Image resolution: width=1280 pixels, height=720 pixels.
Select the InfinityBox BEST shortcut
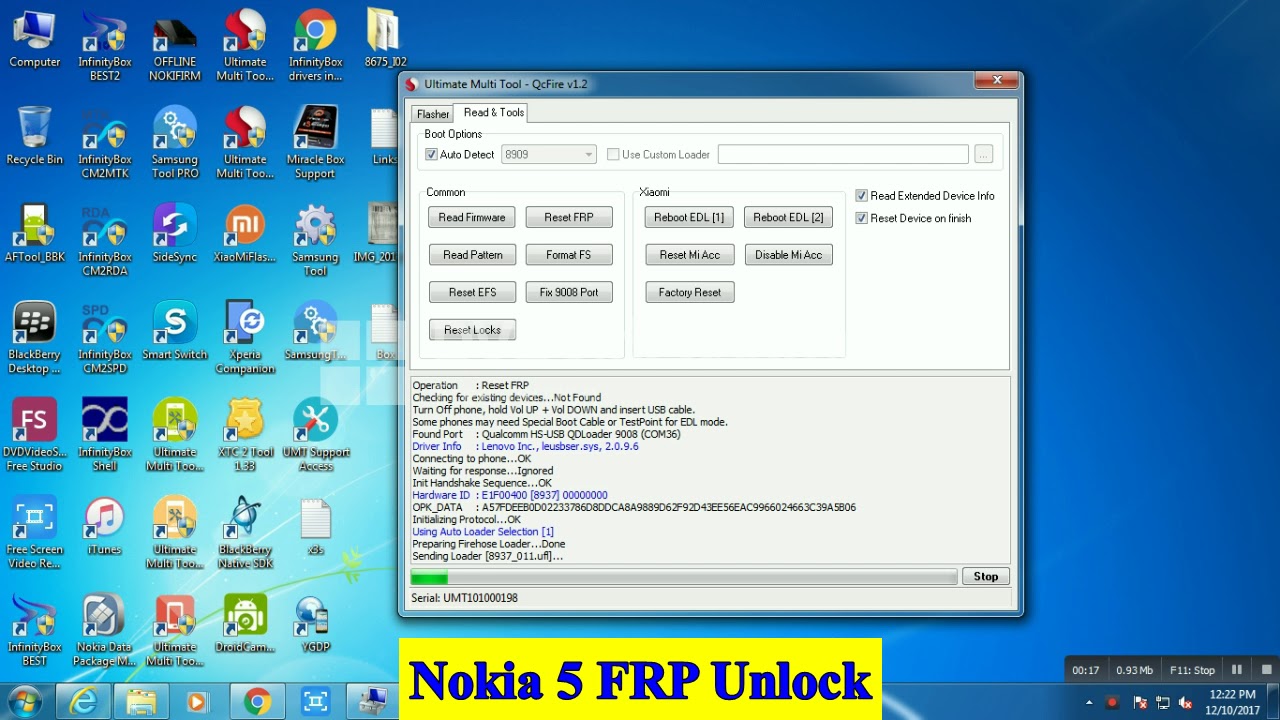tap(35, 630)
